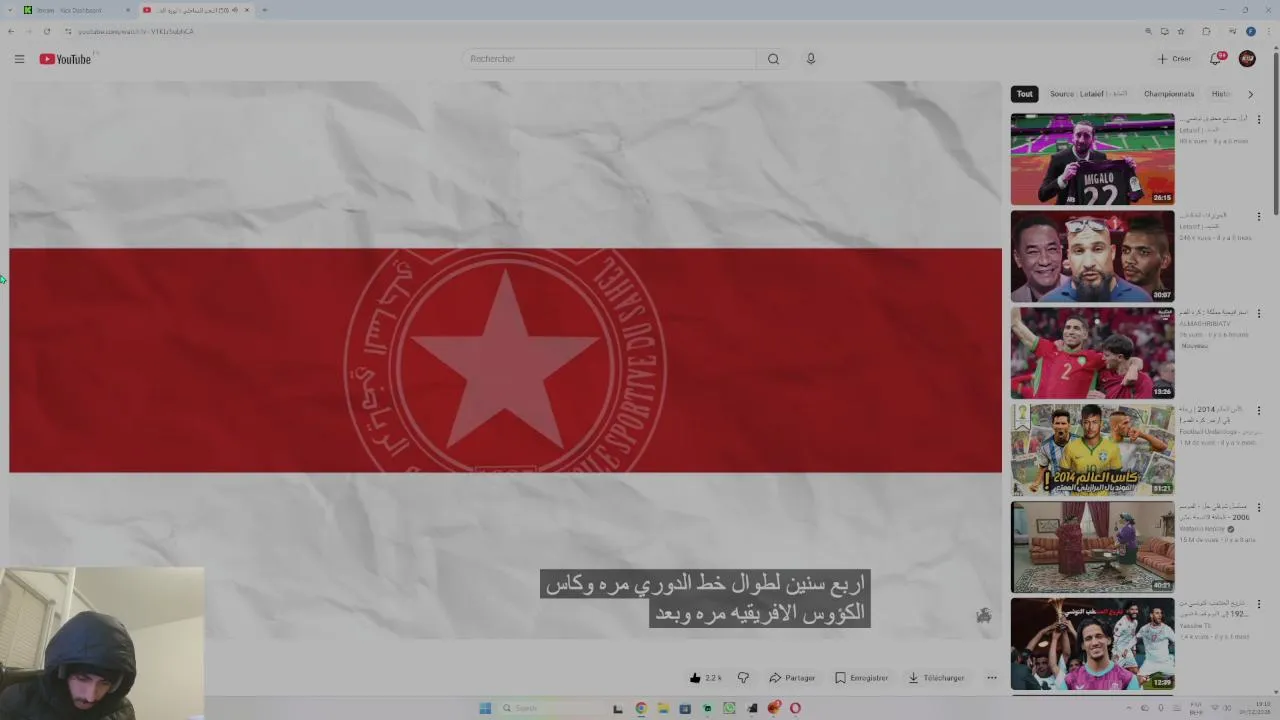The image size is (1280, 720).
Task: Open the account avatar menu
Action: coord(1247,59)
